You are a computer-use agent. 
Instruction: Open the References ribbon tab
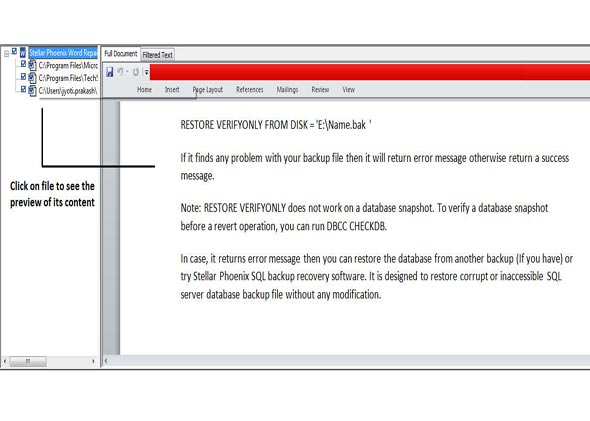249,90
